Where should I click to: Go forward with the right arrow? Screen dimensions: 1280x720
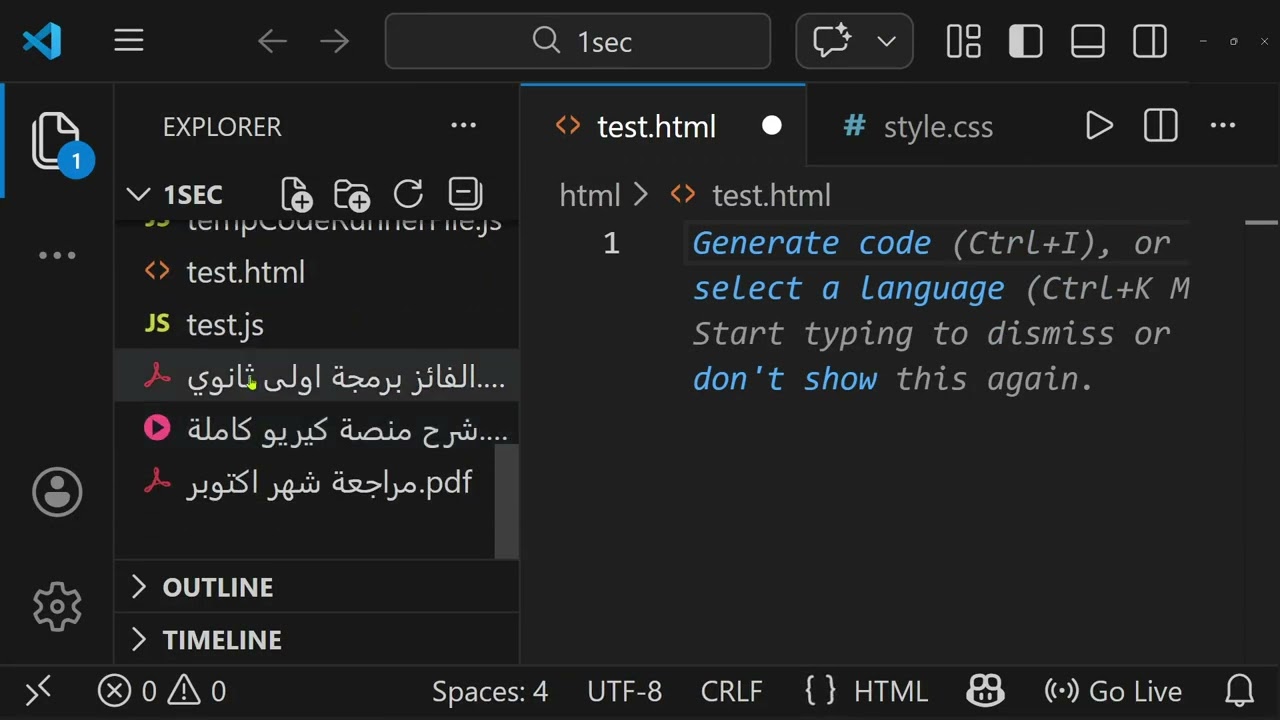(x=335, y=41)
